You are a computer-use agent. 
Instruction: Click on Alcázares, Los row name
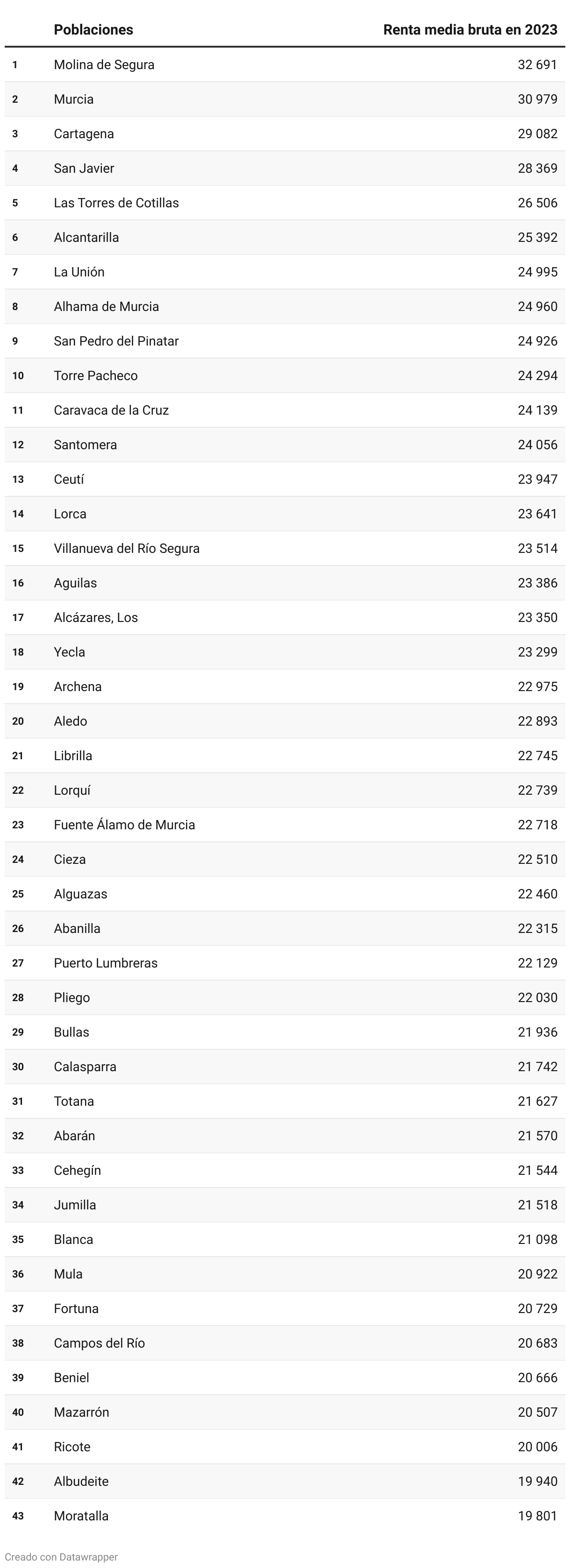click(96, 617)
